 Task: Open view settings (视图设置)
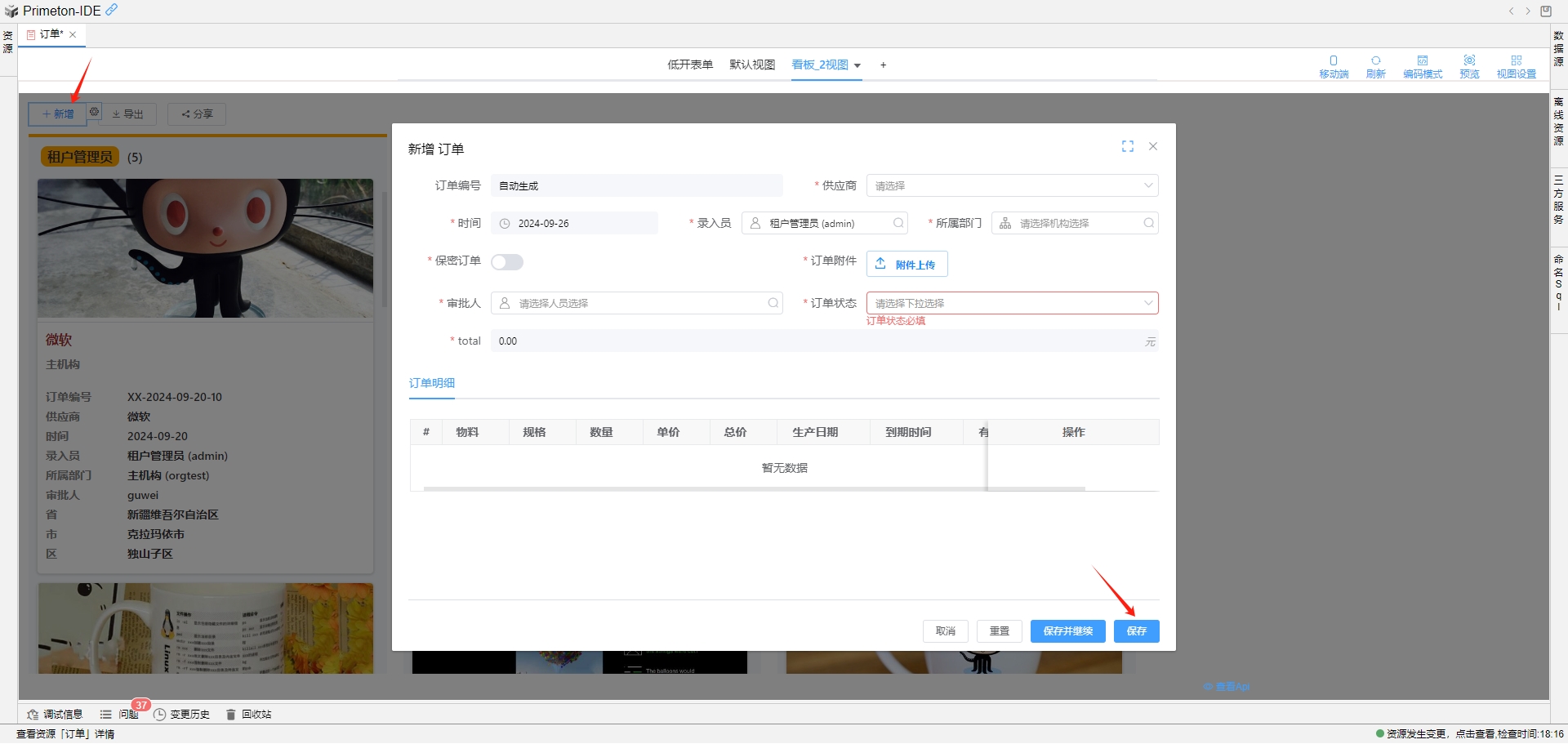(1516, 66)
